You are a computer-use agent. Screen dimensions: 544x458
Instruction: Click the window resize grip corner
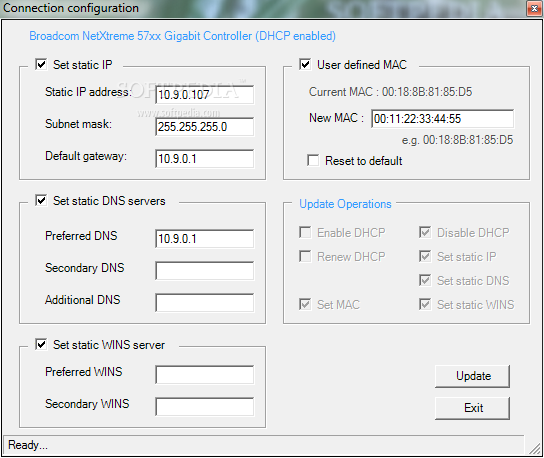pos(535,448)
